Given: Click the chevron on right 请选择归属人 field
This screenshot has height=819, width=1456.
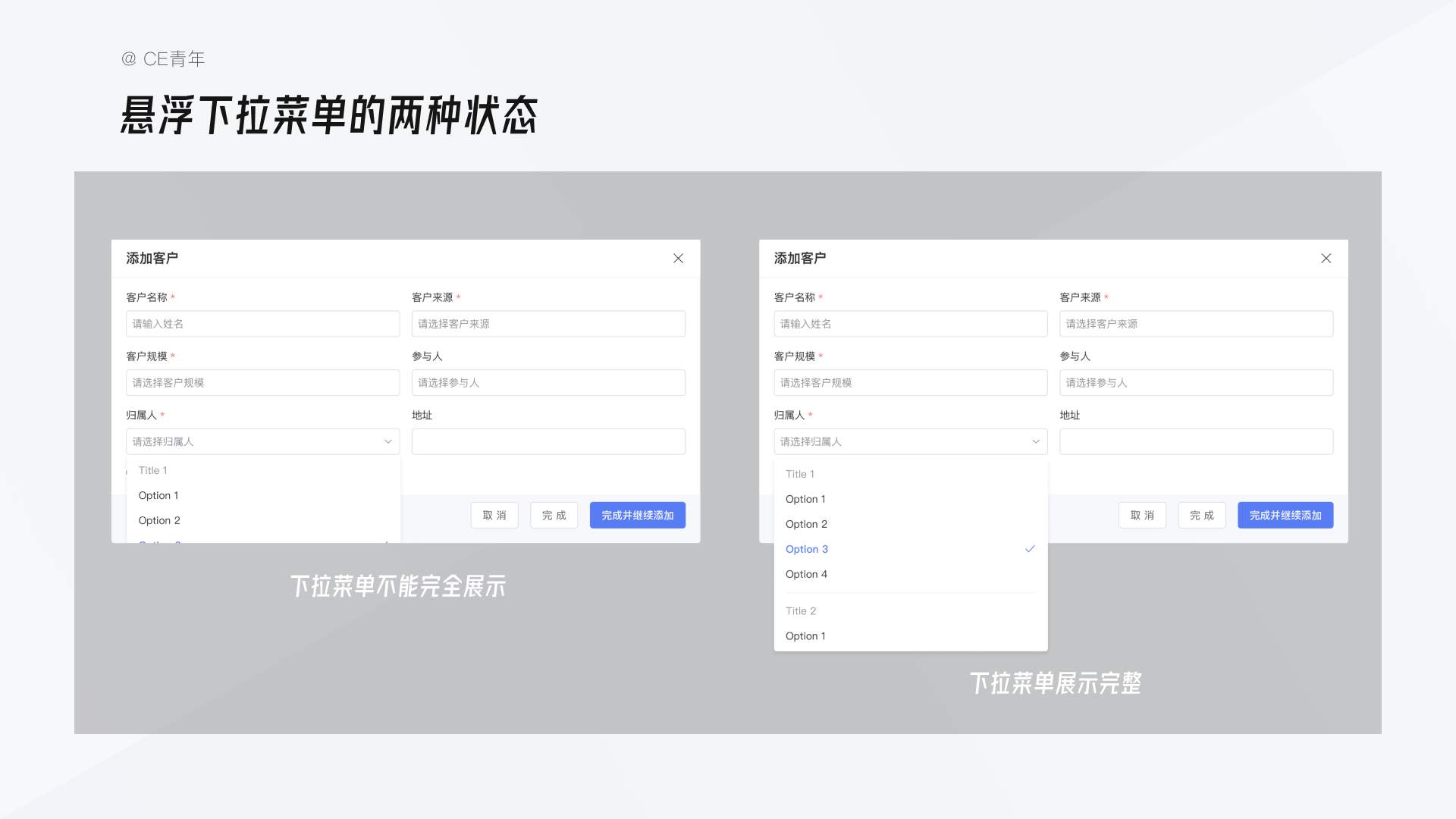Looking at the screenshot, I should point(1036,441).
